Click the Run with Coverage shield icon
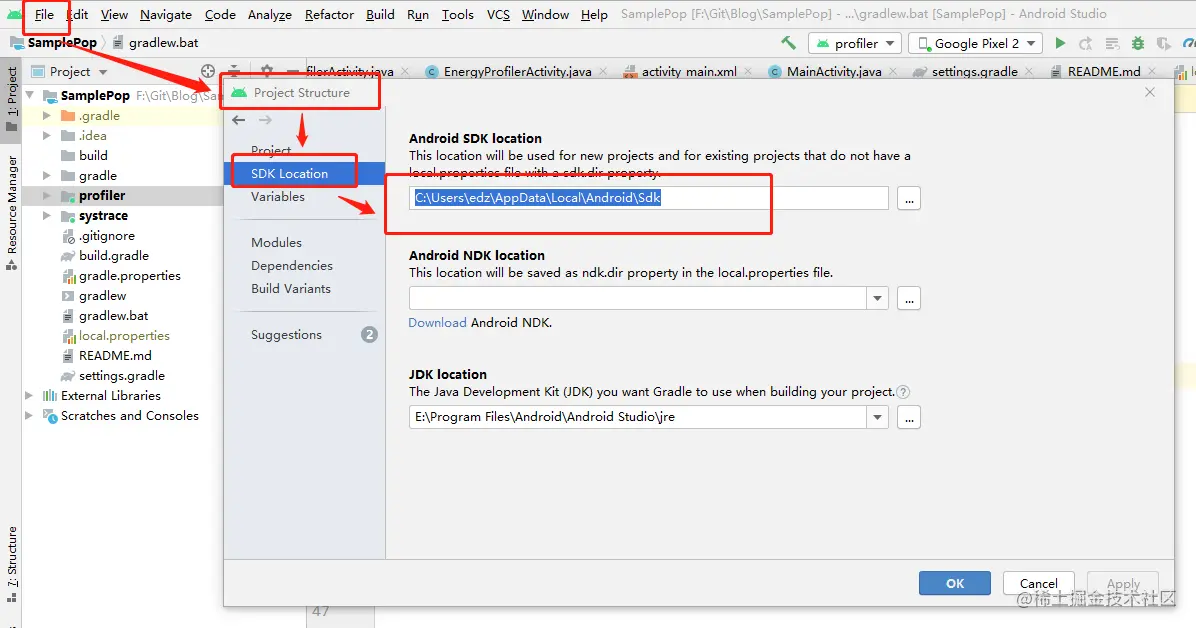The width and height of the screenshot is (1196, 628). click(1163, 43)
